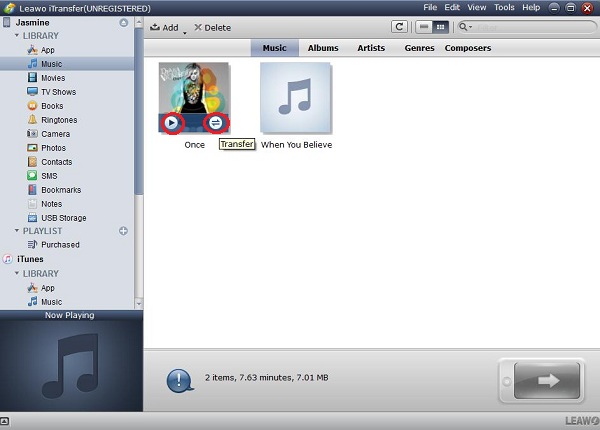Click transfer icon on Once cover
Image resolution: width=600 pixels, height=430 pixels.
click(x=216, y=123)
